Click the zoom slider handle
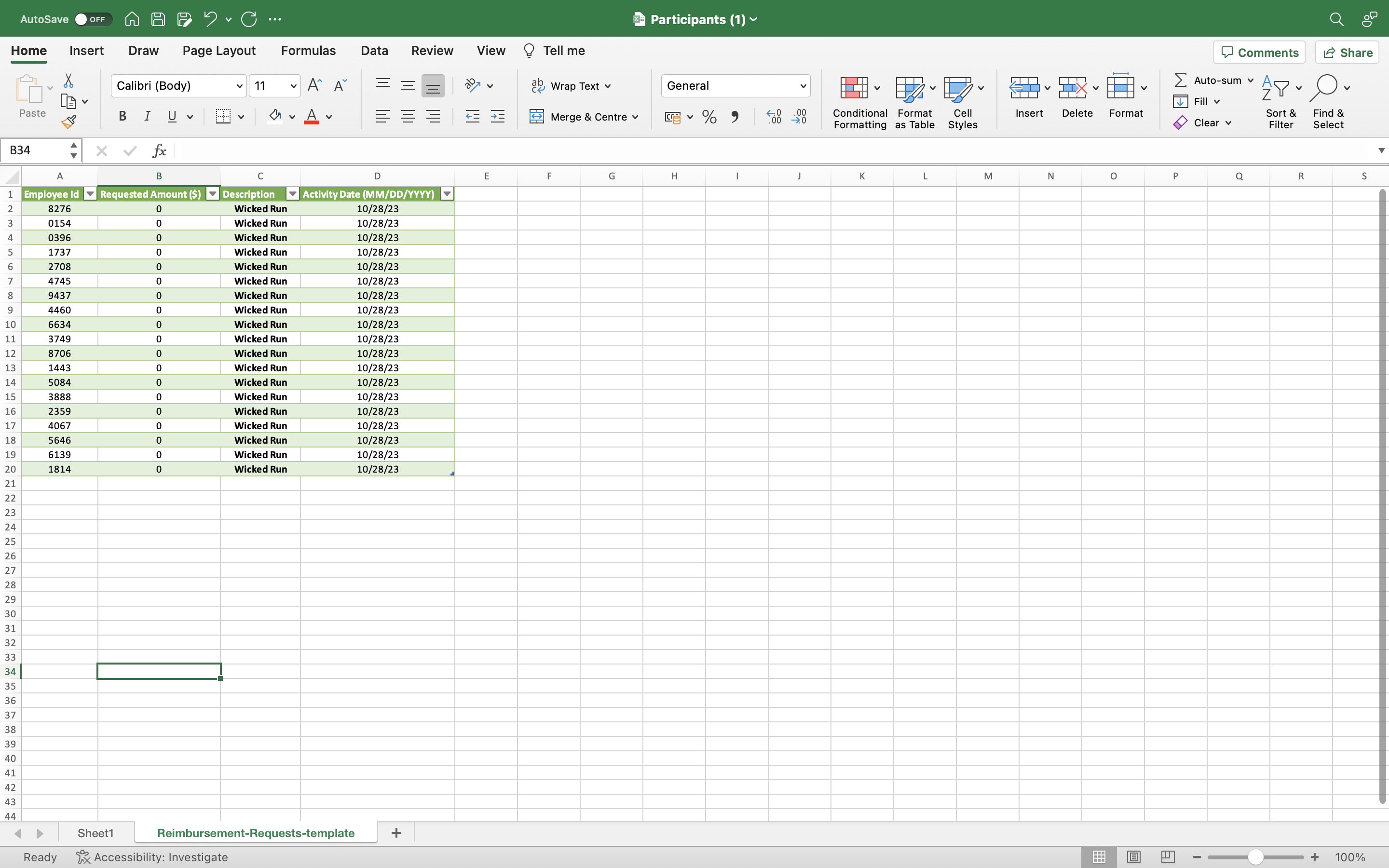 pyautogui.click(x=1255, y=857)
